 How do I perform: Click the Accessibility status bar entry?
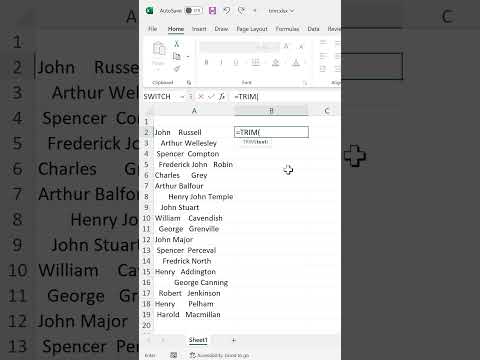[x=219, y=356]
